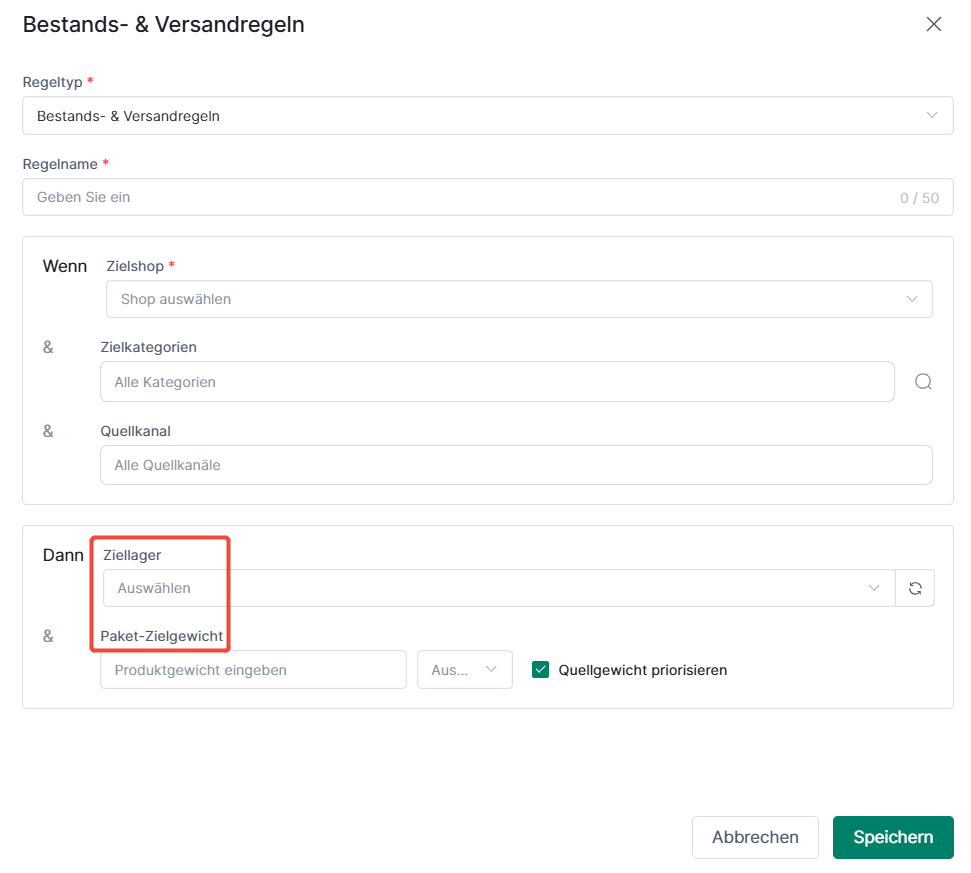
Task: Click the Speichern button
Action: tap(893, 837)
